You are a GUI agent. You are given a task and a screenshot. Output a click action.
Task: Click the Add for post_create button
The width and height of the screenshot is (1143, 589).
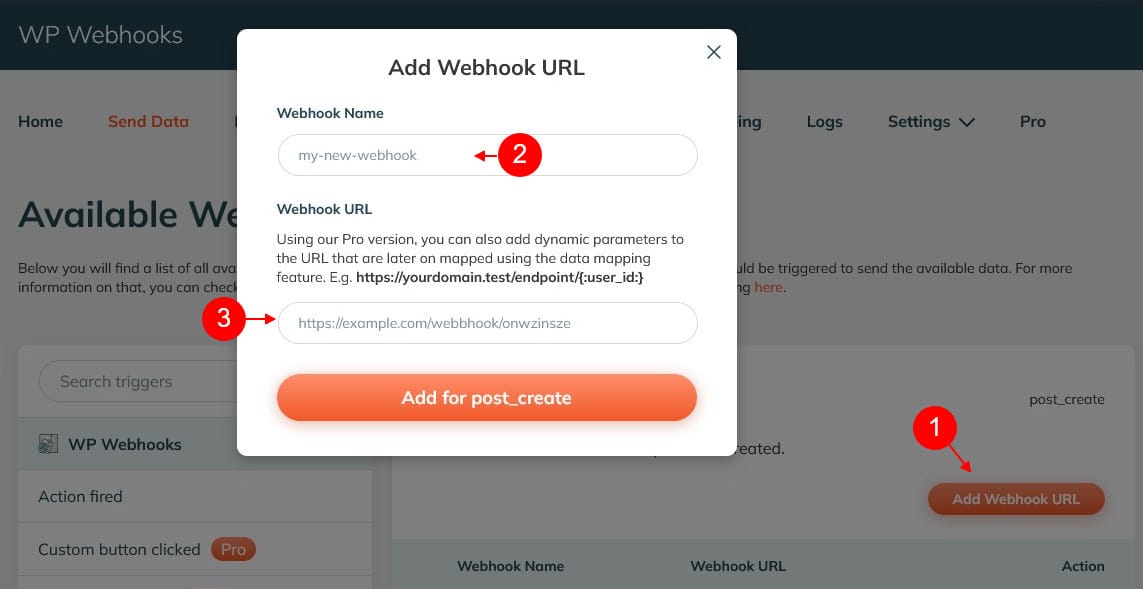coord(487,398)
